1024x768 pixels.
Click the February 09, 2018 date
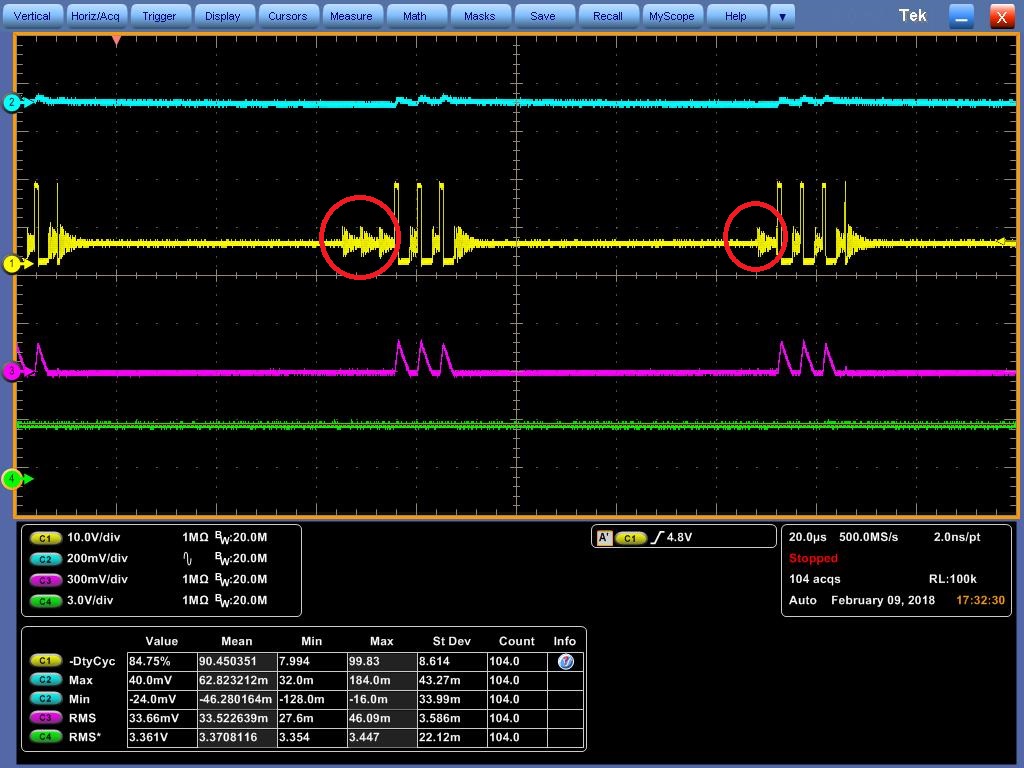pos(883,600)
